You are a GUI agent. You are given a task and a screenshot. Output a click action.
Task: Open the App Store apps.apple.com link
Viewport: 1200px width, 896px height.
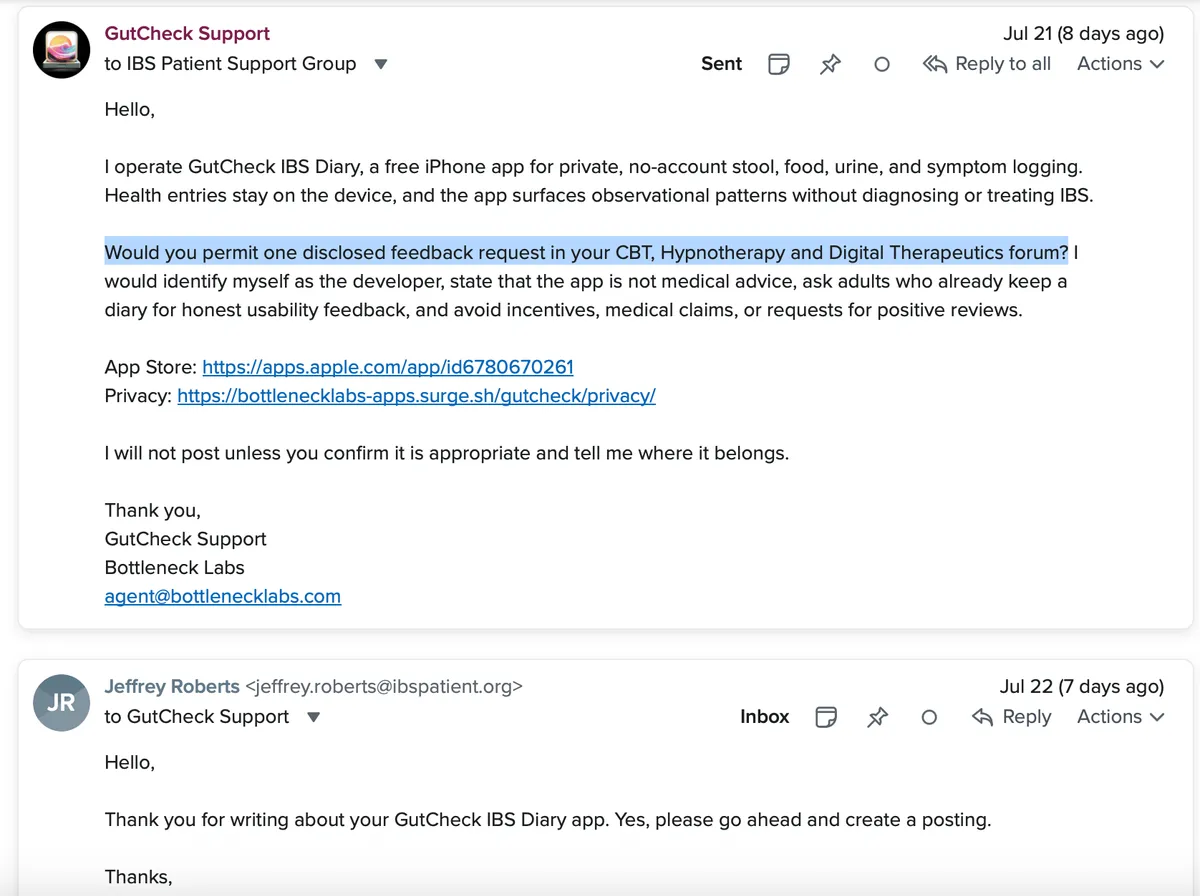tap(388, 367)
